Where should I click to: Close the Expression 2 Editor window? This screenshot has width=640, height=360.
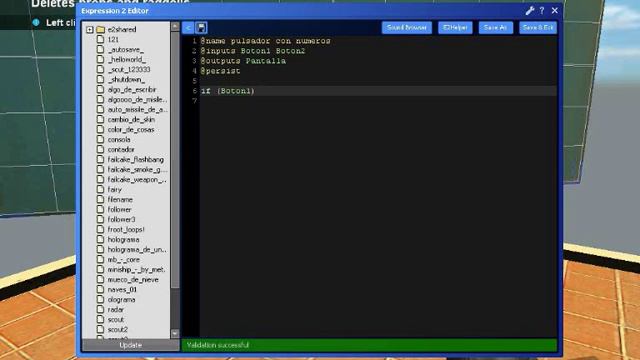[555, 11]
